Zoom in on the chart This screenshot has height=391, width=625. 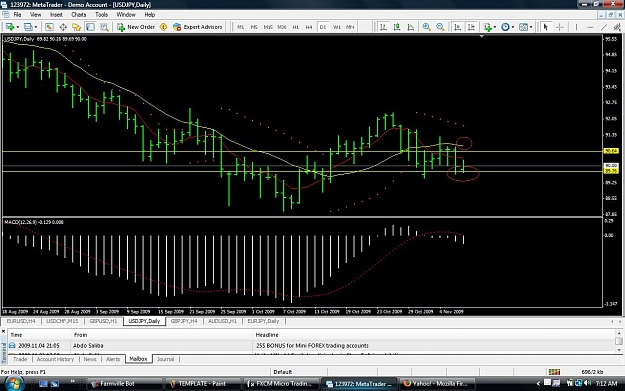pos(426,27)
